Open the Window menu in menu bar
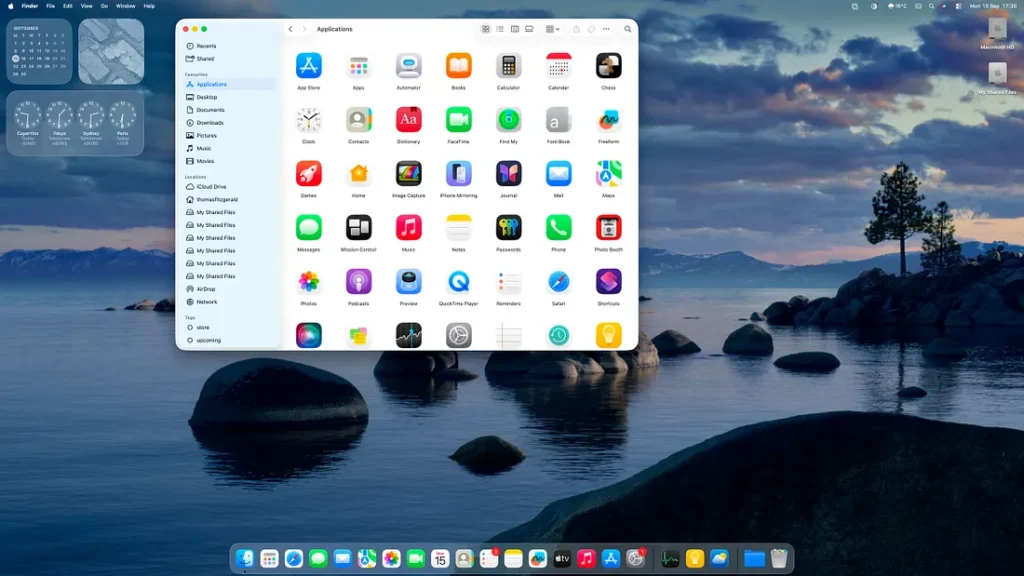Screen dimensions: 1024x576 [x=125, y=6]
